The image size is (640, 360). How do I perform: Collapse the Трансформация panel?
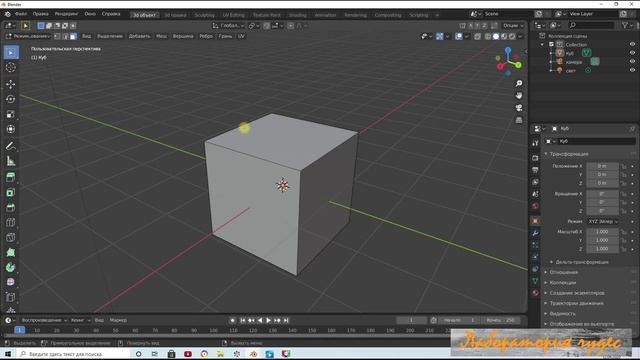coord(568,154)
